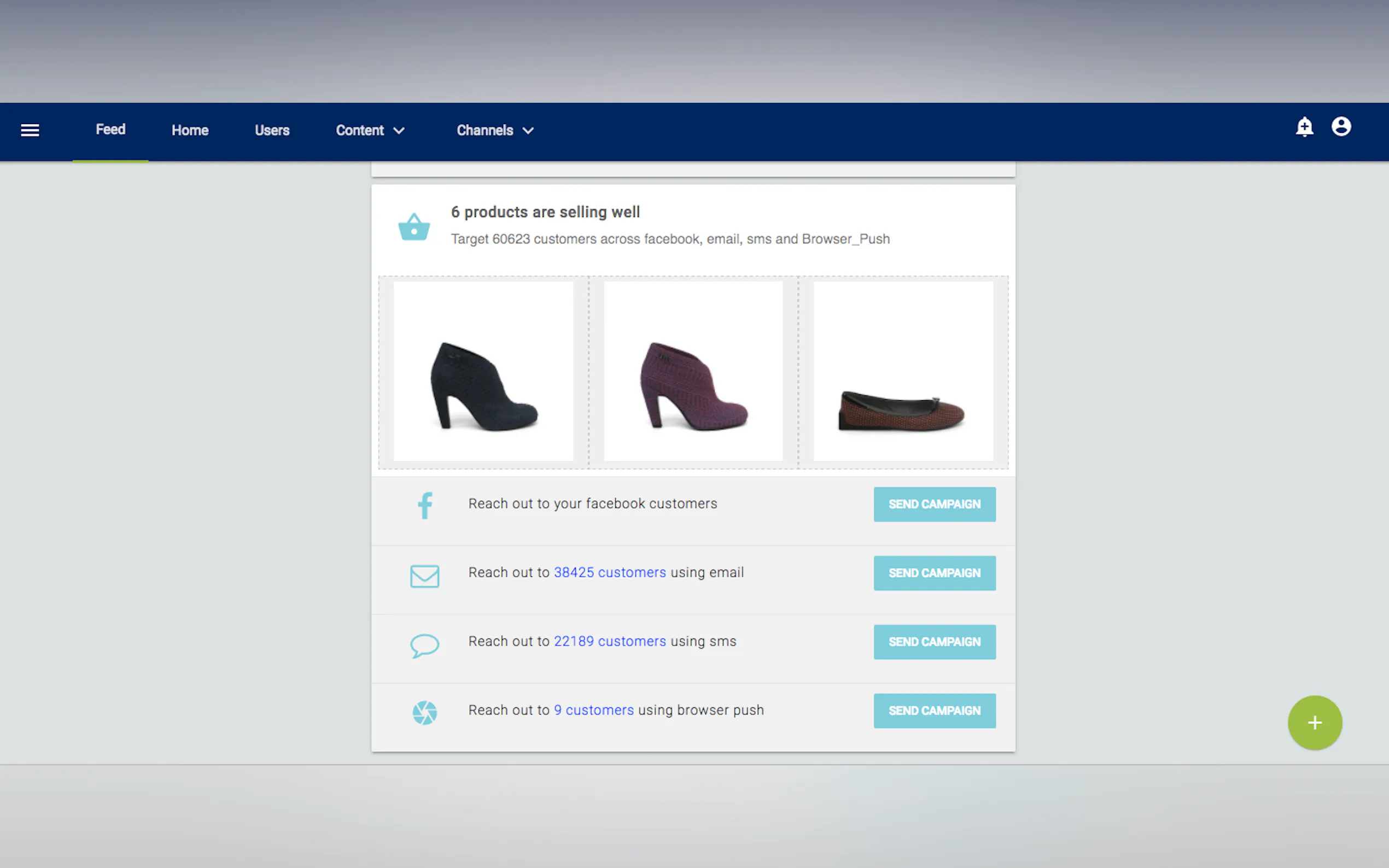Switch to the Feed tab
Screen dimensions: 1389x868
(110, 130)
